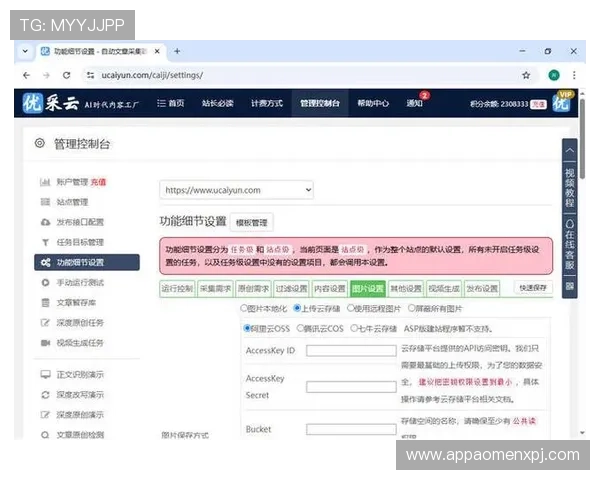Click 充值 button beside points balance

pyautogui.click(x=538, y=104)
